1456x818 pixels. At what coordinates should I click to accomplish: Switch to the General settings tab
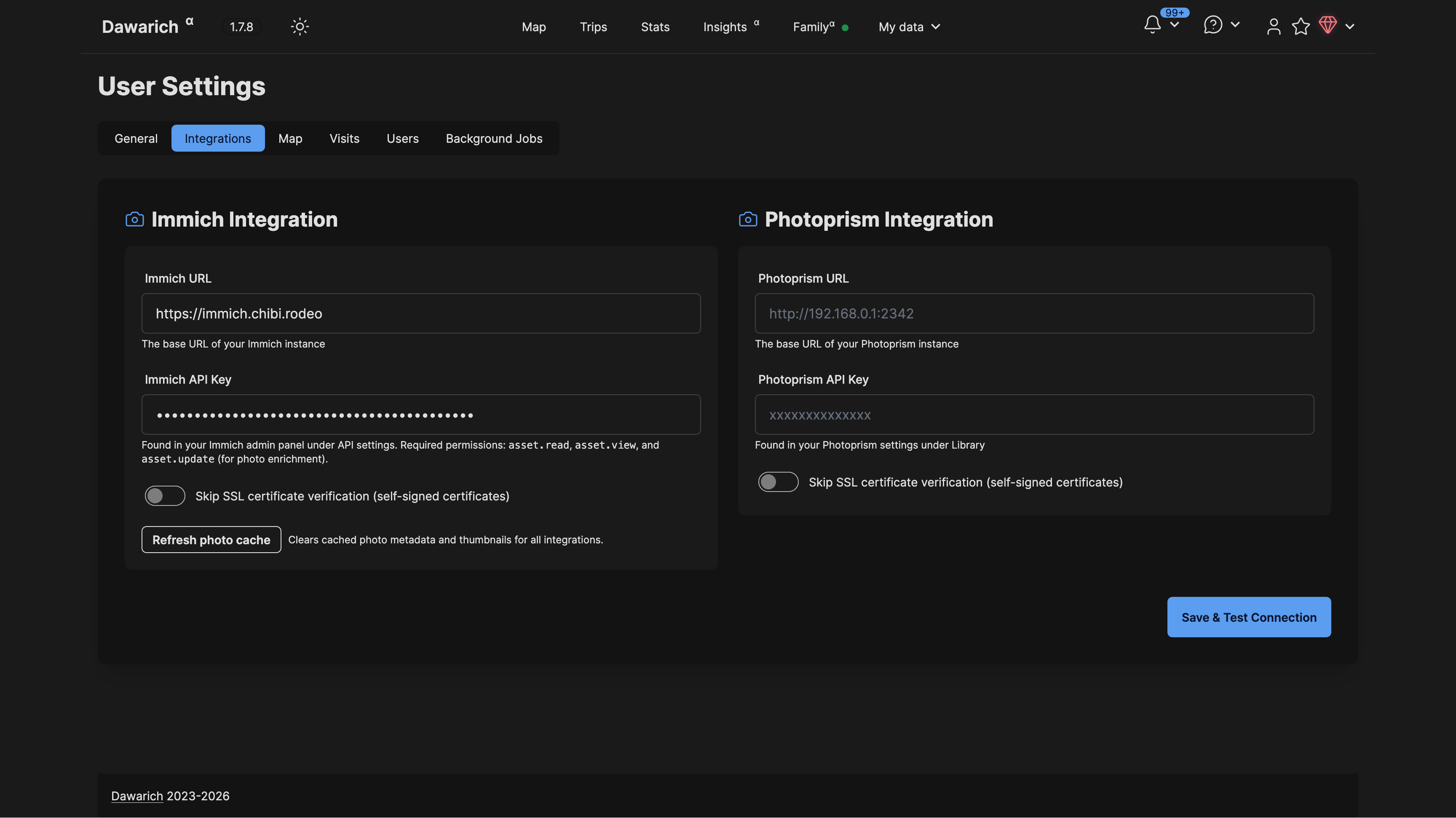pyautogui.click(x=136, y=139)
